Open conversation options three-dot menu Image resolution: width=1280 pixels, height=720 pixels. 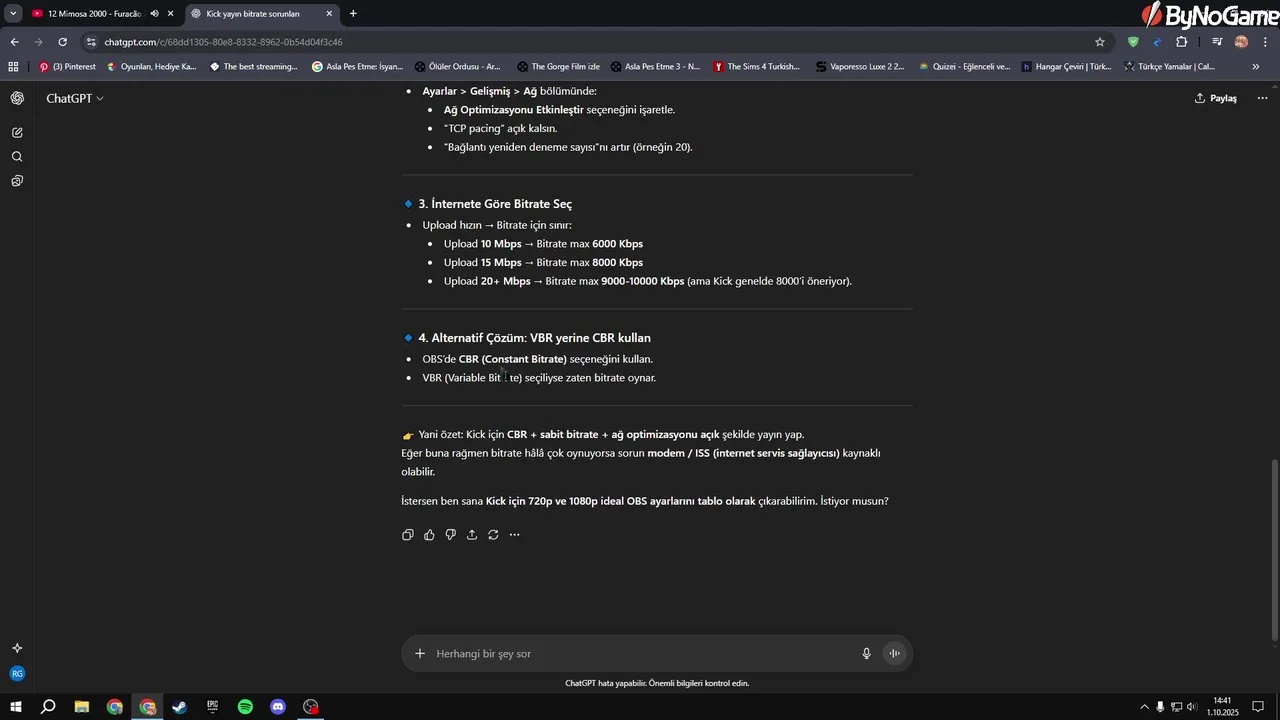(x=1262, y=98)
